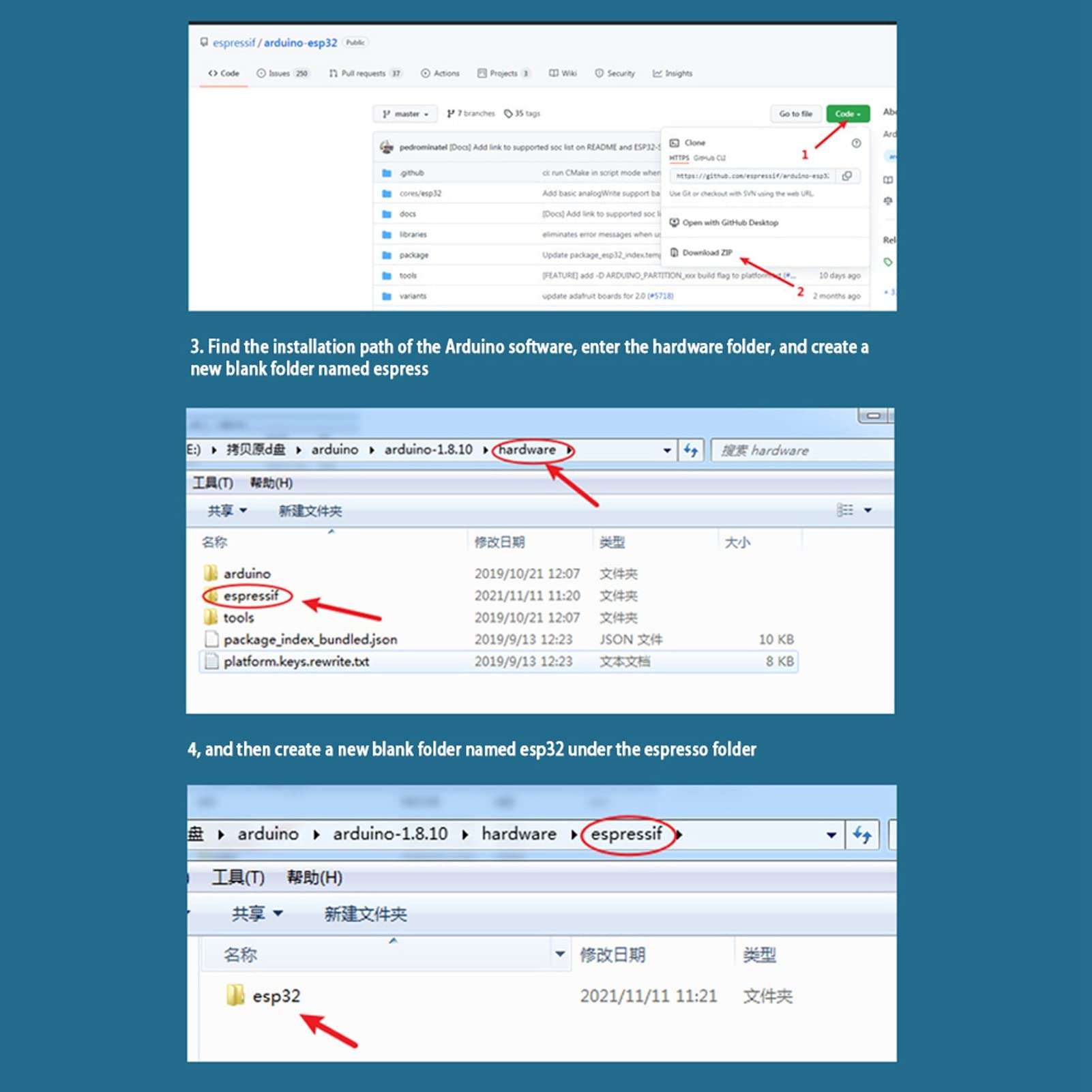
Task: Open the 工具(T) menu in hardware window
Action: click(x=213, y=483)
